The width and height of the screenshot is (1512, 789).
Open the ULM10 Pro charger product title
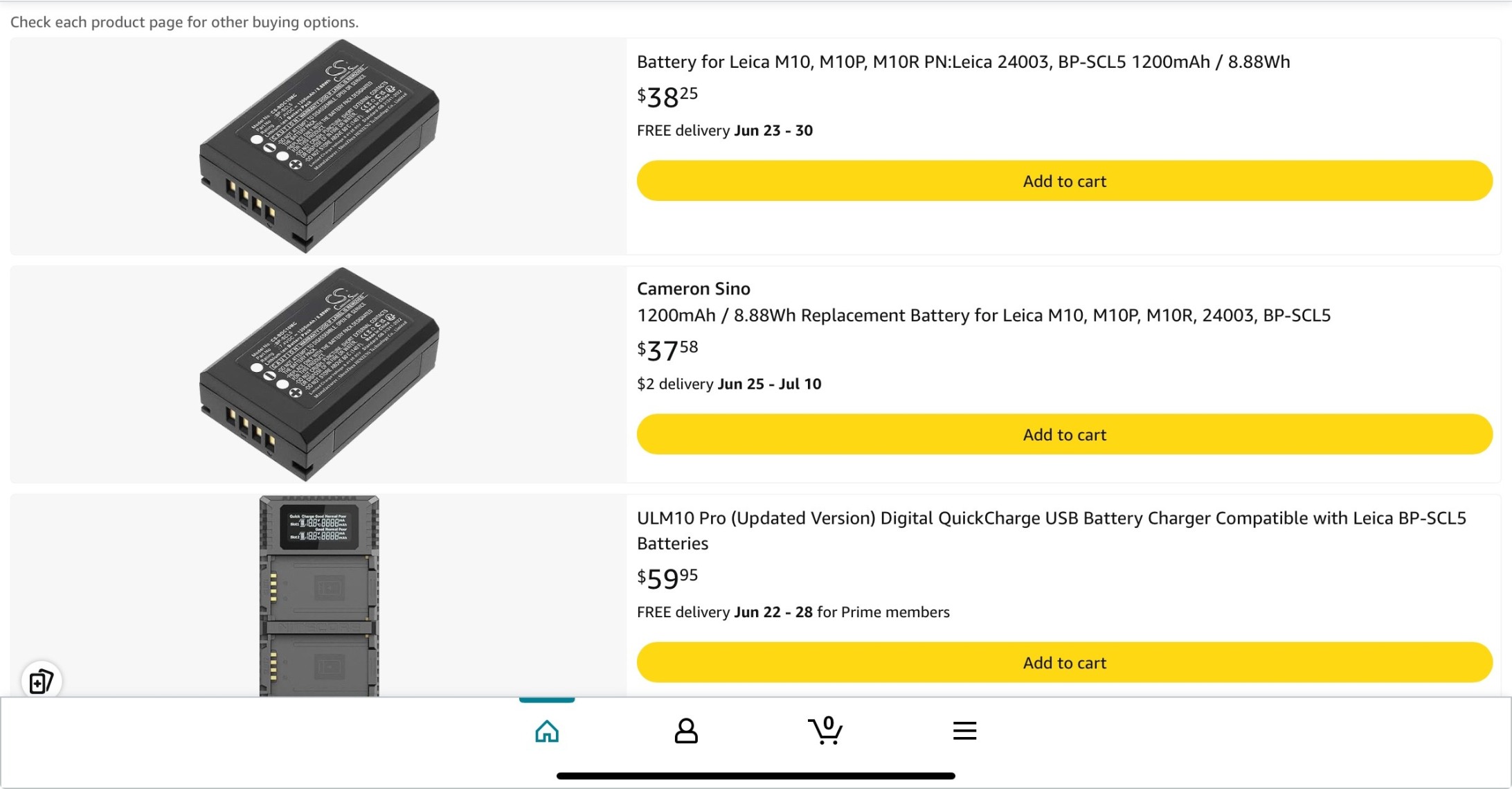pyautogui.click(x=1051, y=531)
